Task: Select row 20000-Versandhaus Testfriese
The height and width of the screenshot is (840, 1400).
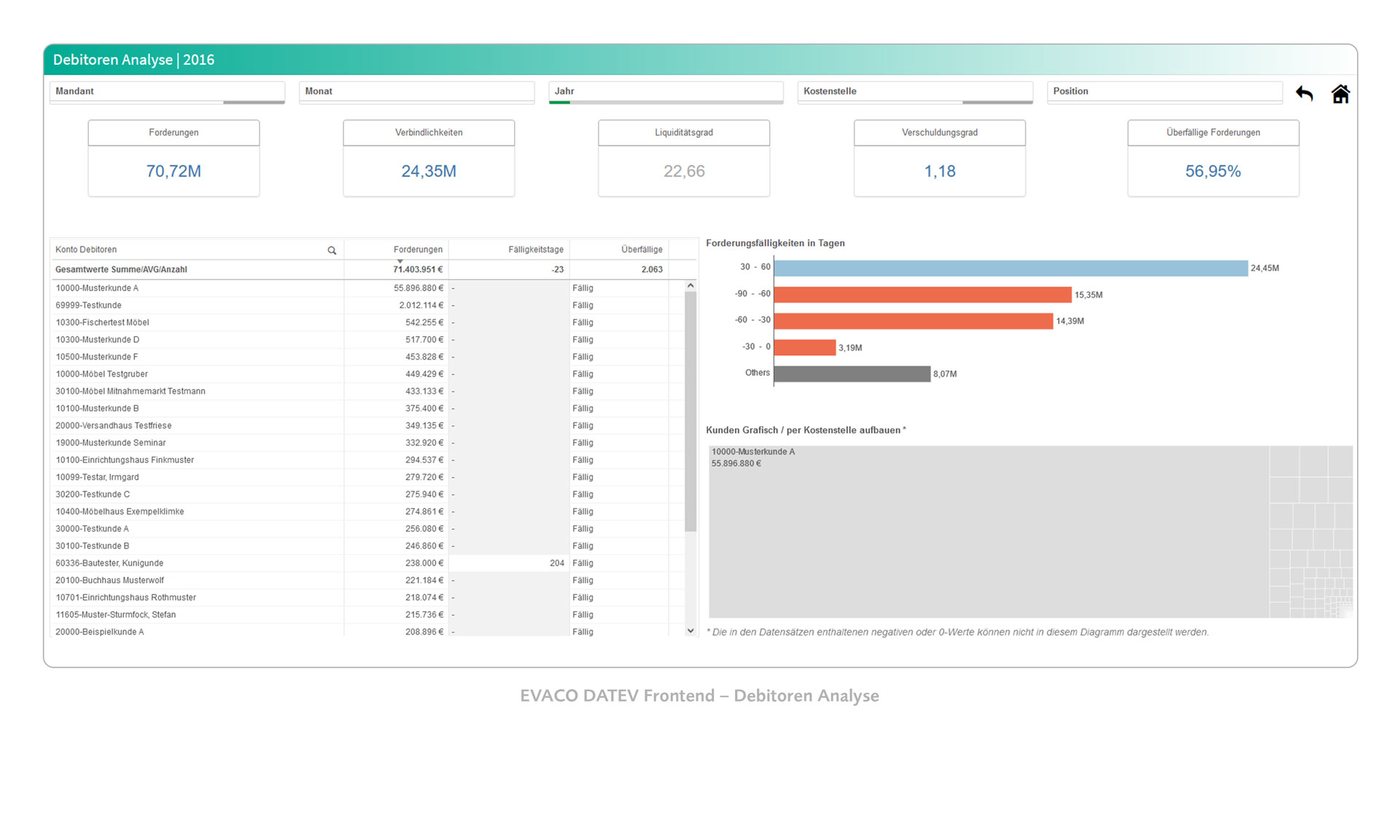Action: (367, 426)
